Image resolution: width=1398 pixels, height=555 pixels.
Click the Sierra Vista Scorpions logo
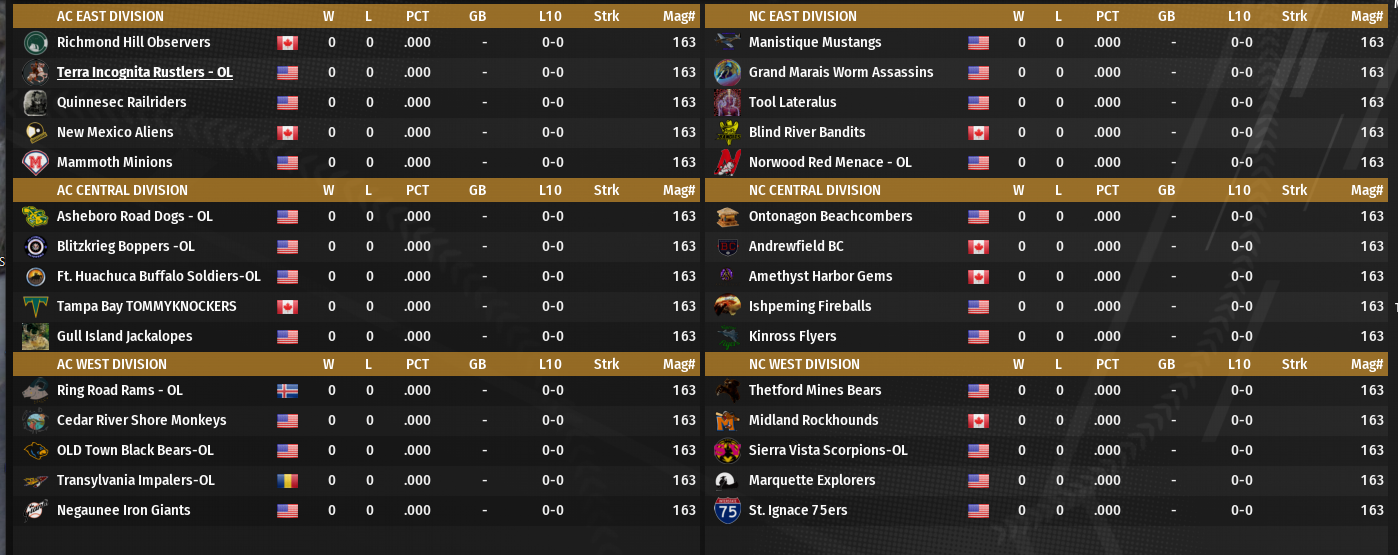tap(727, 450)
